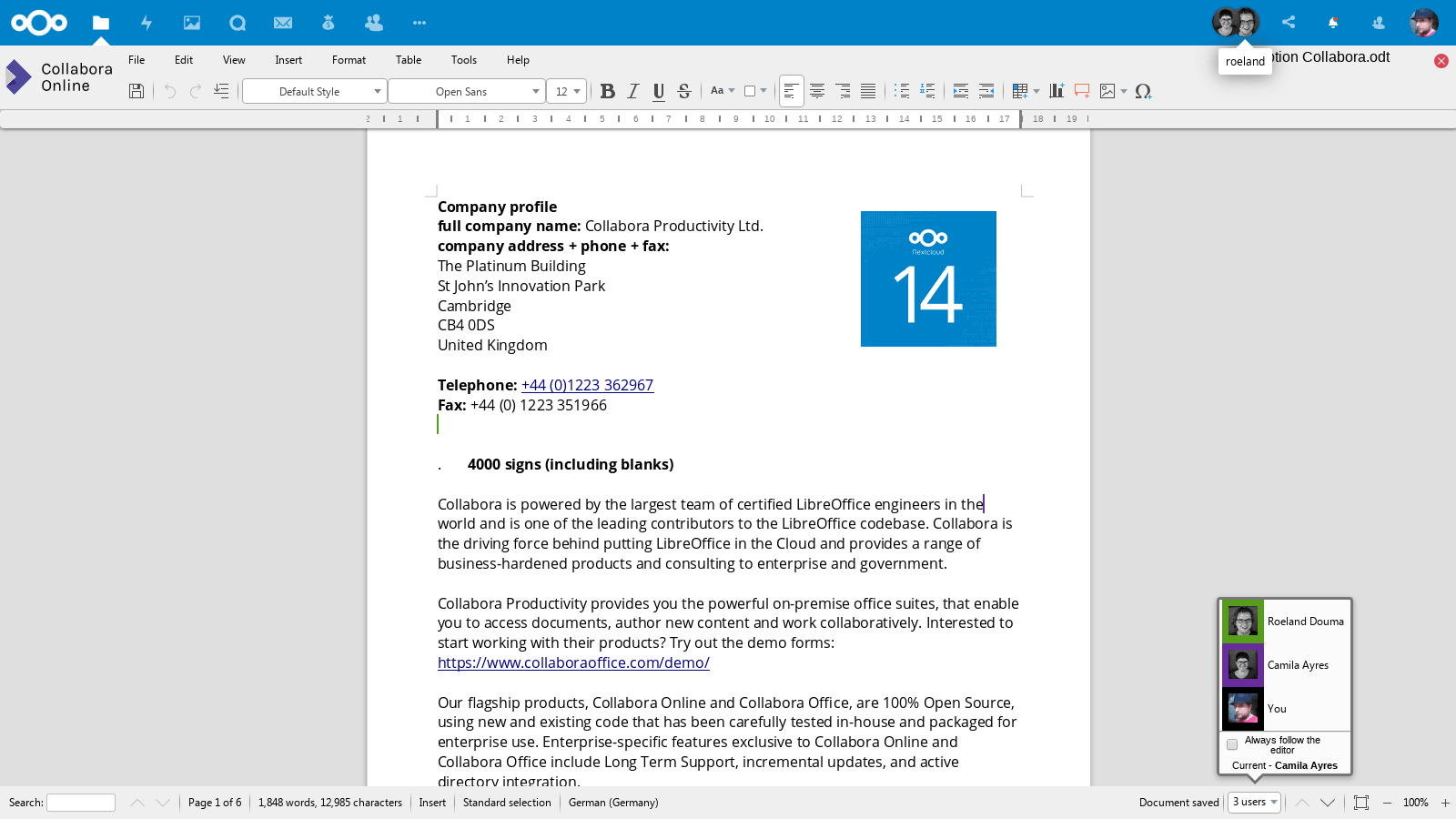Open the Open Sans font dropdown
Screen dimensions: 1456x819
pyautogui.click(x=467, y=91)
